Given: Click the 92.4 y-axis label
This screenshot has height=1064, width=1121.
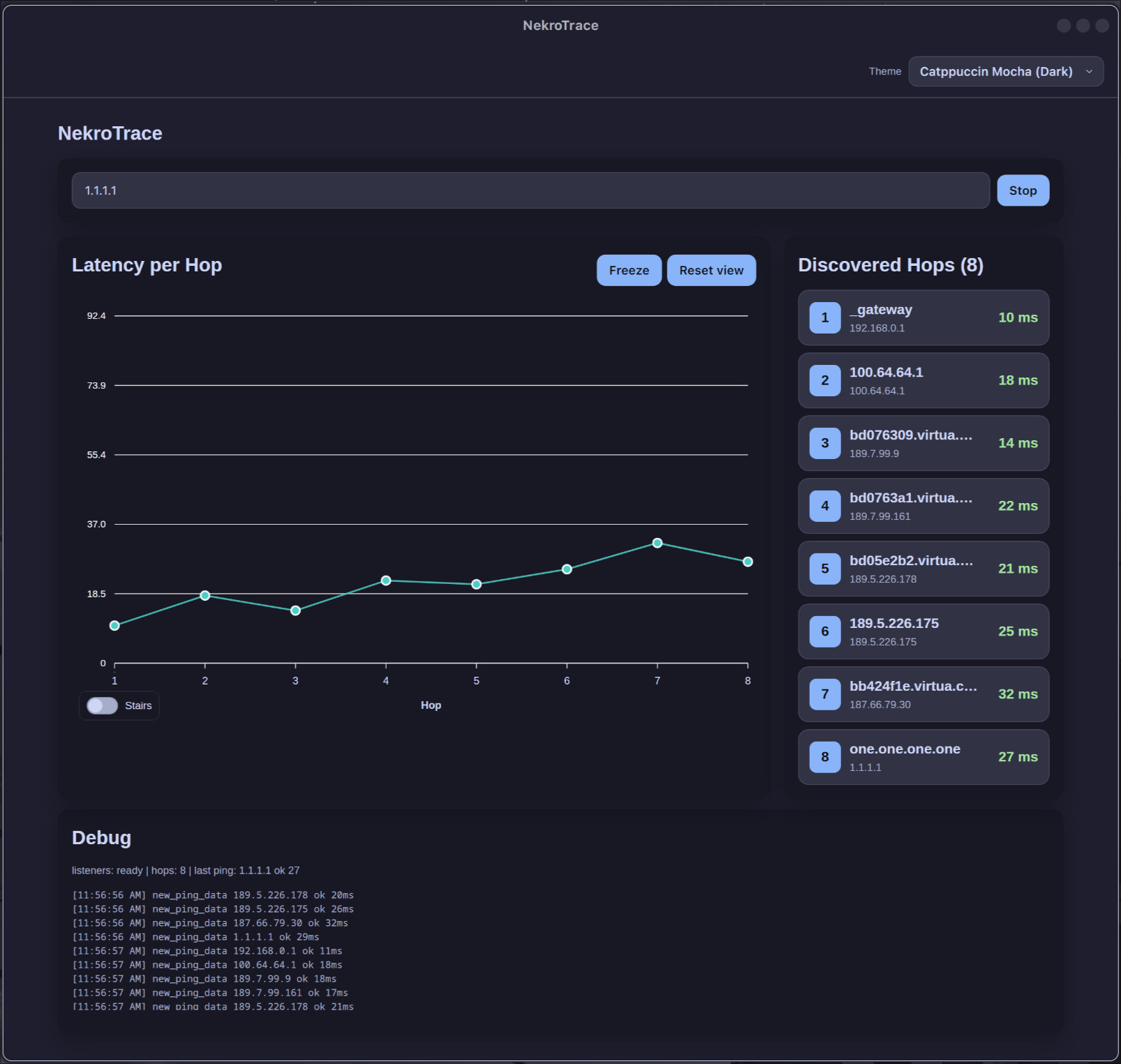Looking at the screenshot, I should point(96,316).
